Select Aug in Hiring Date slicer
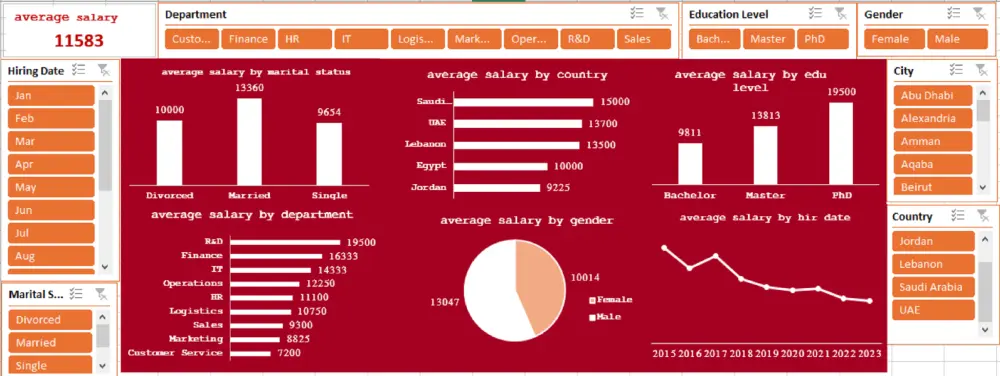 [51, 256]
